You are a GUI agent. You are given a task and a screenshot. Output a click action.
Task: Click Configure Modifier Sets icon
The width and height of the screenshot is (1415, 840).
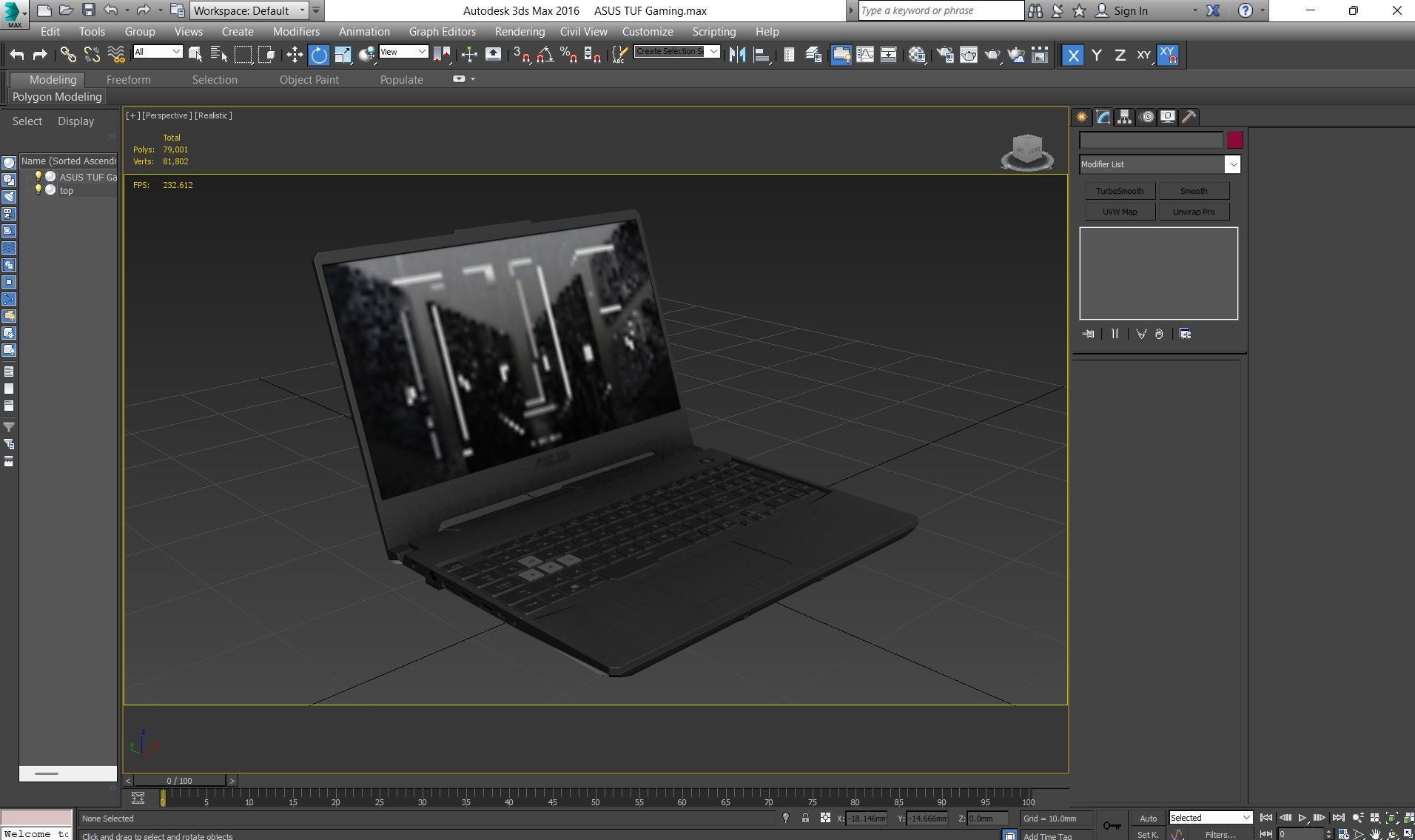[x=1185, y=334]
